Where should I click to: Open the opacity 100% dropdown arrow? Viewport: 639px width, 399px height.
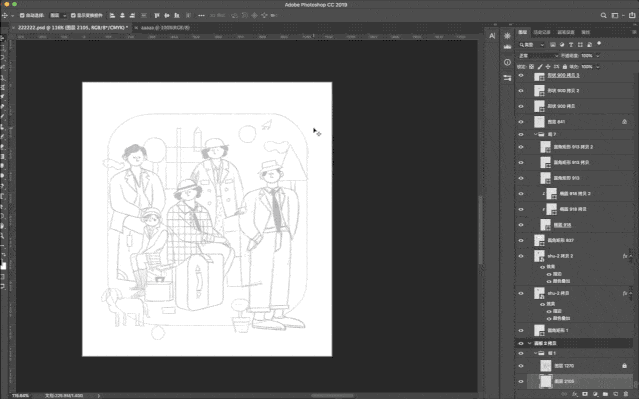click(598, 55)
